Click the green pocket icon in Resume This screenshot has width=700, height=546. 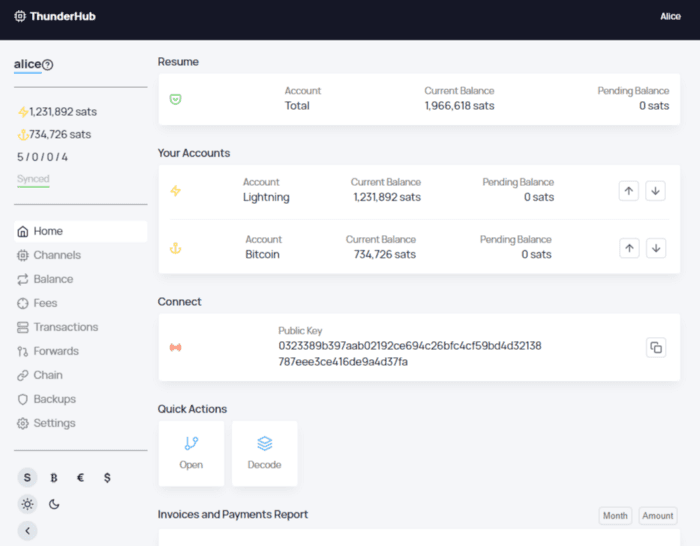175,99
